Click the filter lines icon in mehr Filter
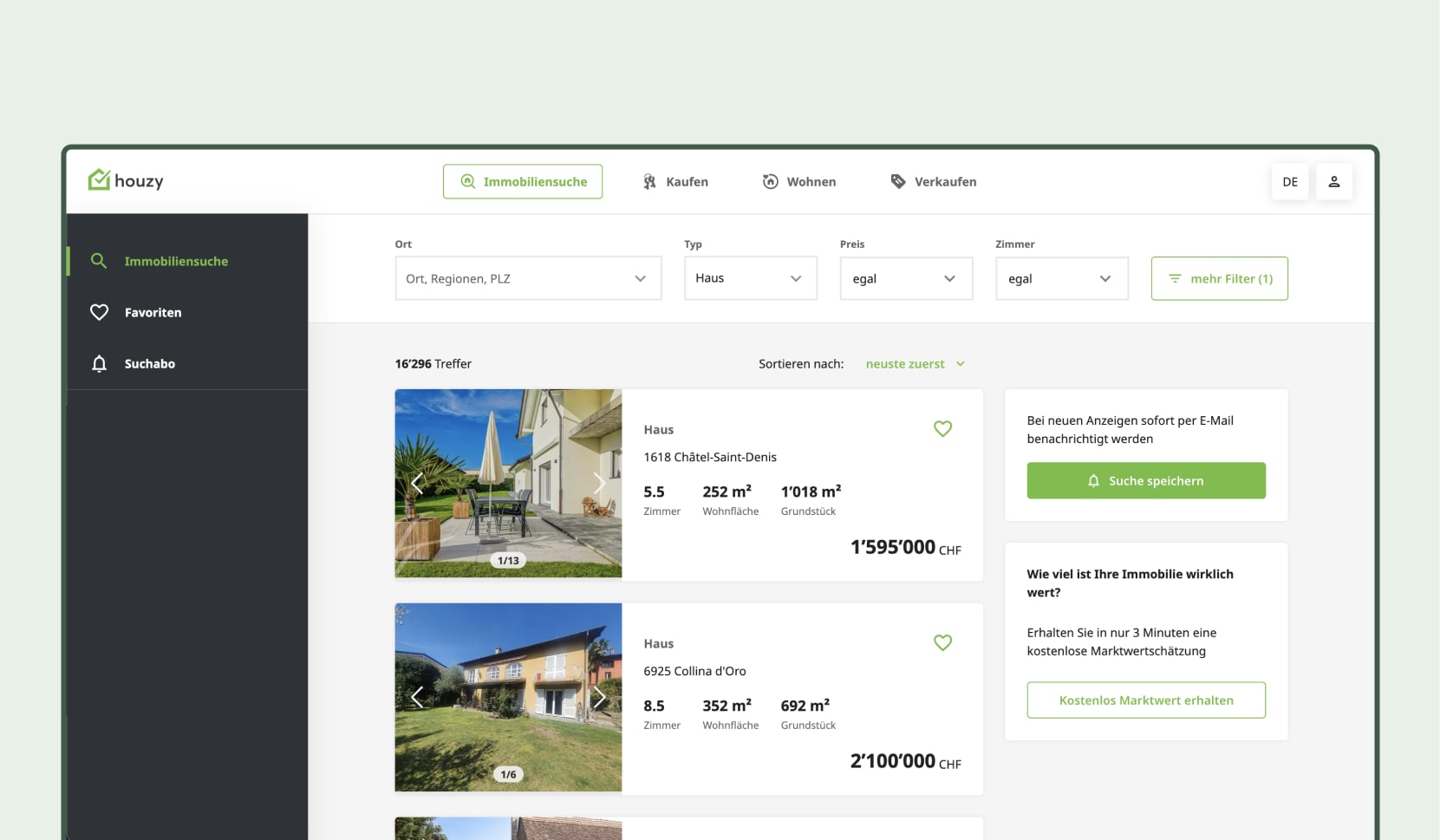Screen dimensions: 1440x840 point(1175,278)
